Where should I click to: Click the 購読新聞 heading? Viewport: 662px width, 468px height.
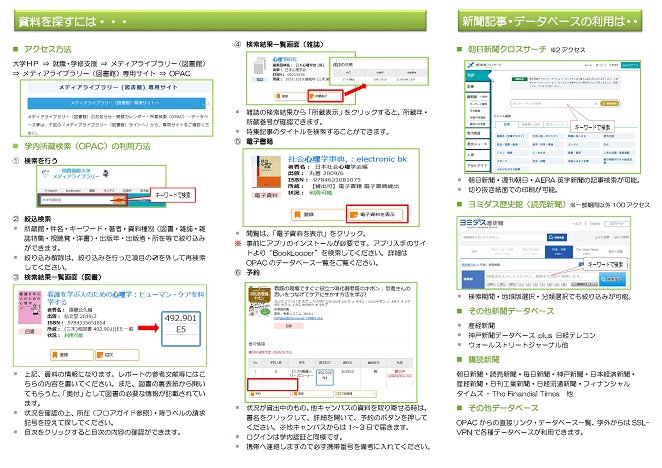(x=483, y=359)
